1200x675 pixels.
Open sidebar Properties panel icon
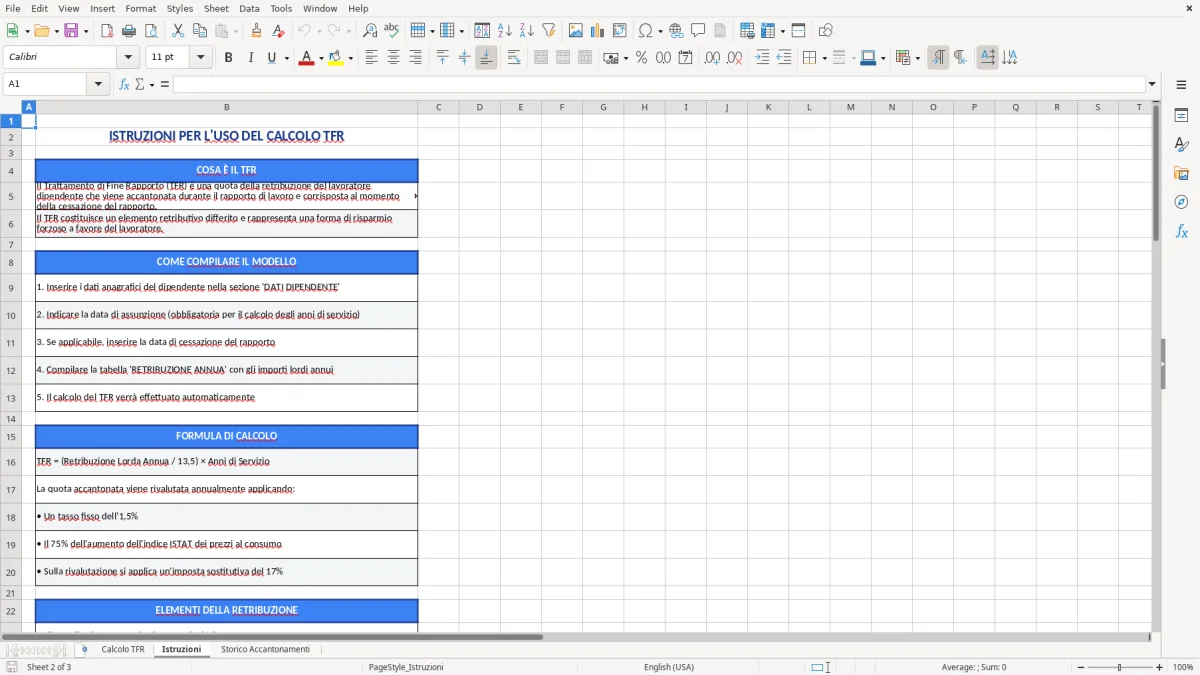[x=1181, y=116]
